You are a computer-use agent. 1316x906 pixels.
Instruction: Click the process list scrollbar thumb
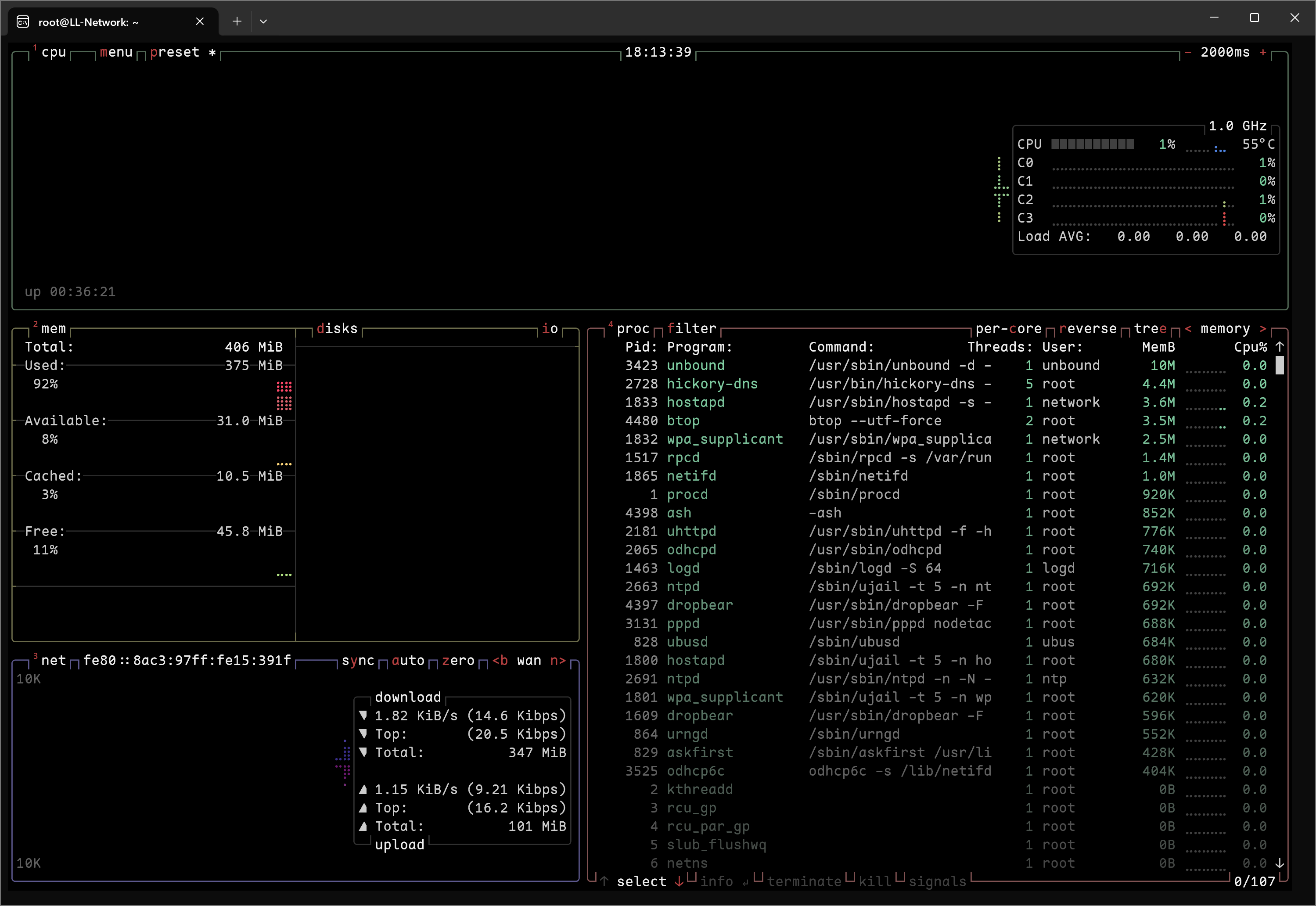[x=1280, y=366]
